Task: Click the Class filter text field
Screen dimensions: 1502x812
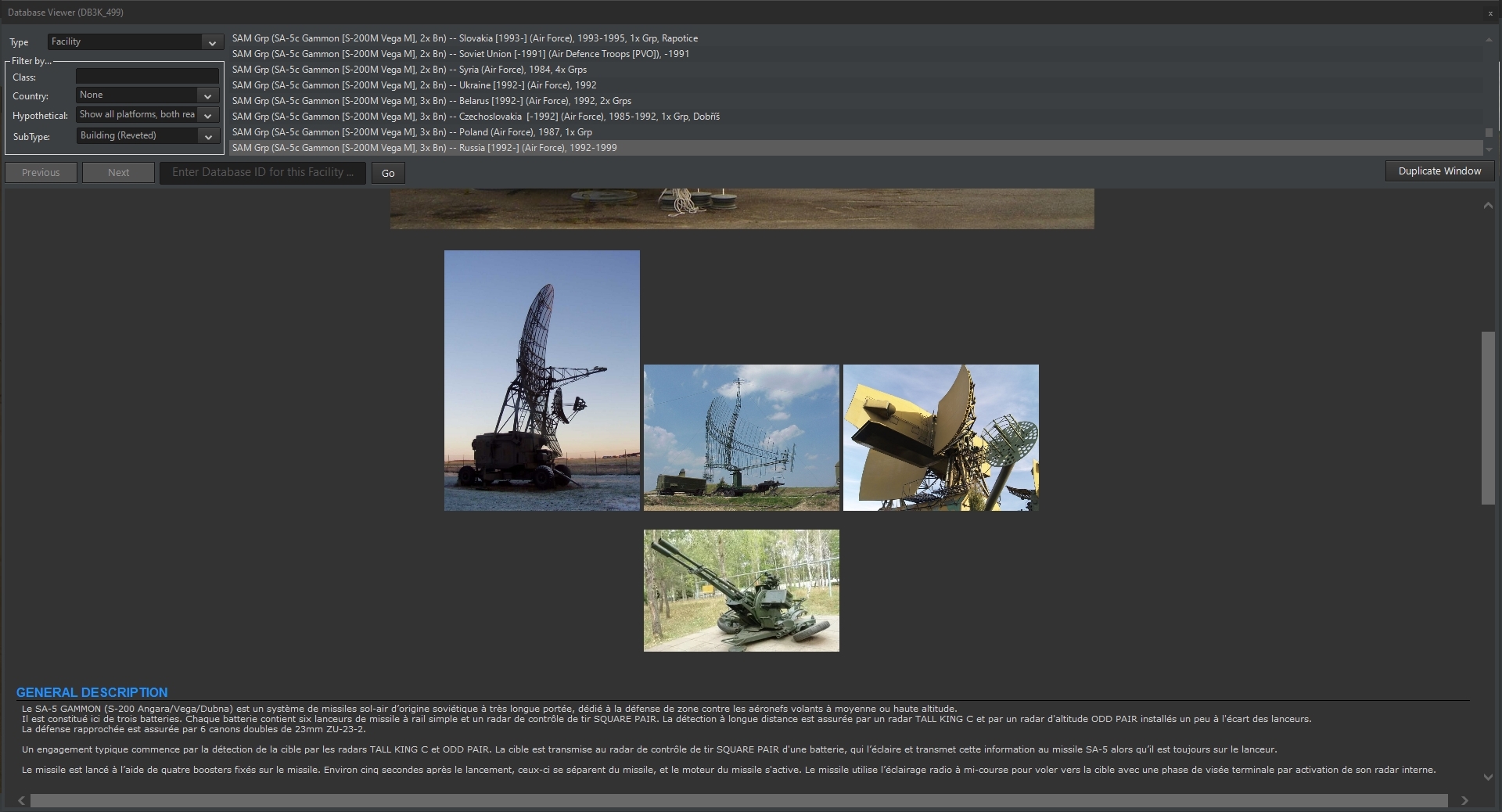Action: (147, 77)
